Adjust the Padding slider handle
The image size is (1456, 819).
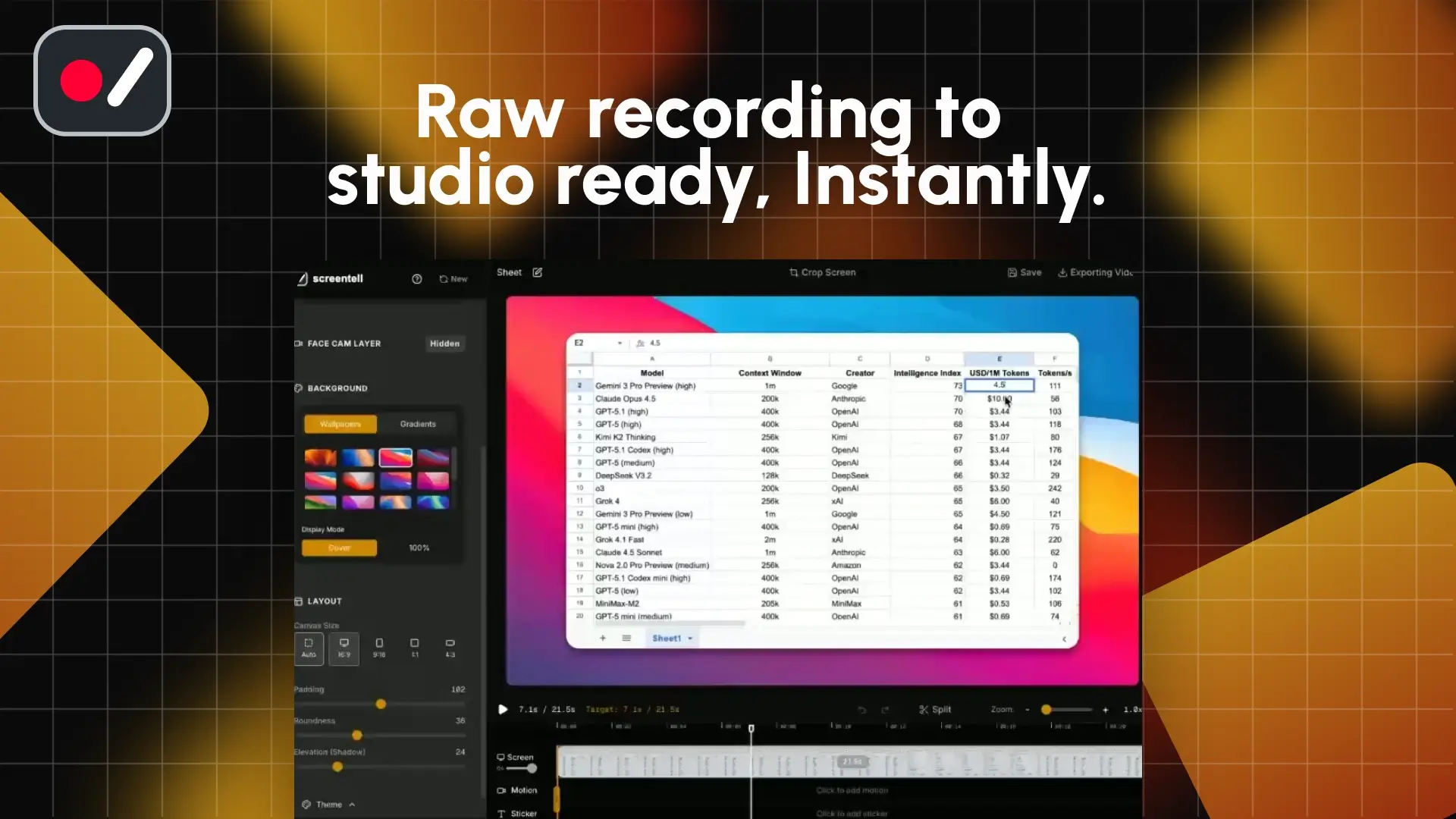(x=381, y=704)
